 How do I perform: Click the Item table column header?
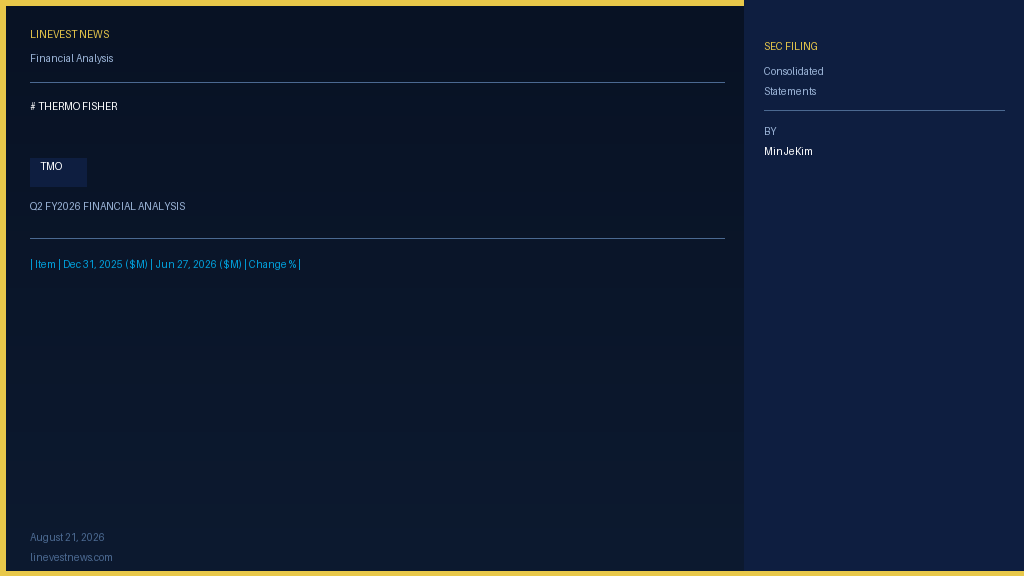pyautogui.click(x=45, y=264)
